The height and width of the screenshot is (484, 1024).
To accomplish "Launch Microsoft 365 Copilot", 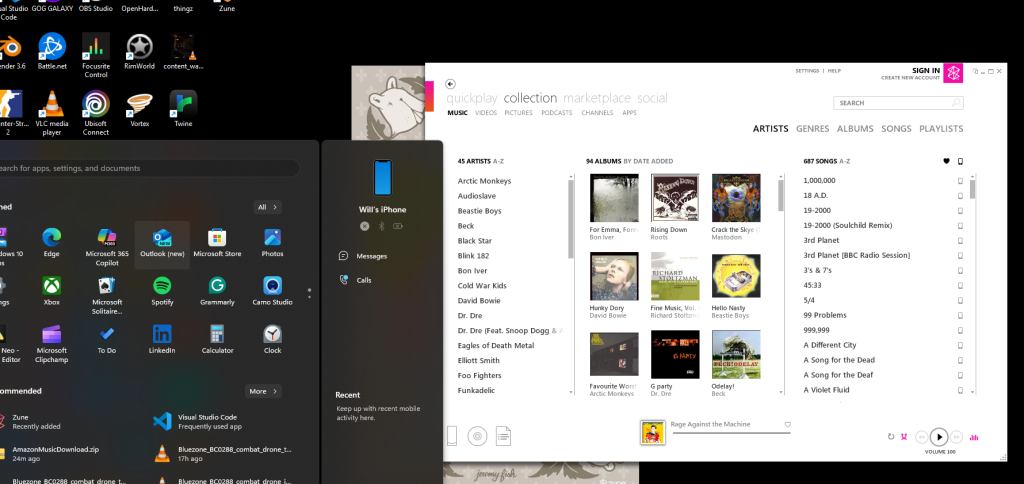I will click(106, 246).
